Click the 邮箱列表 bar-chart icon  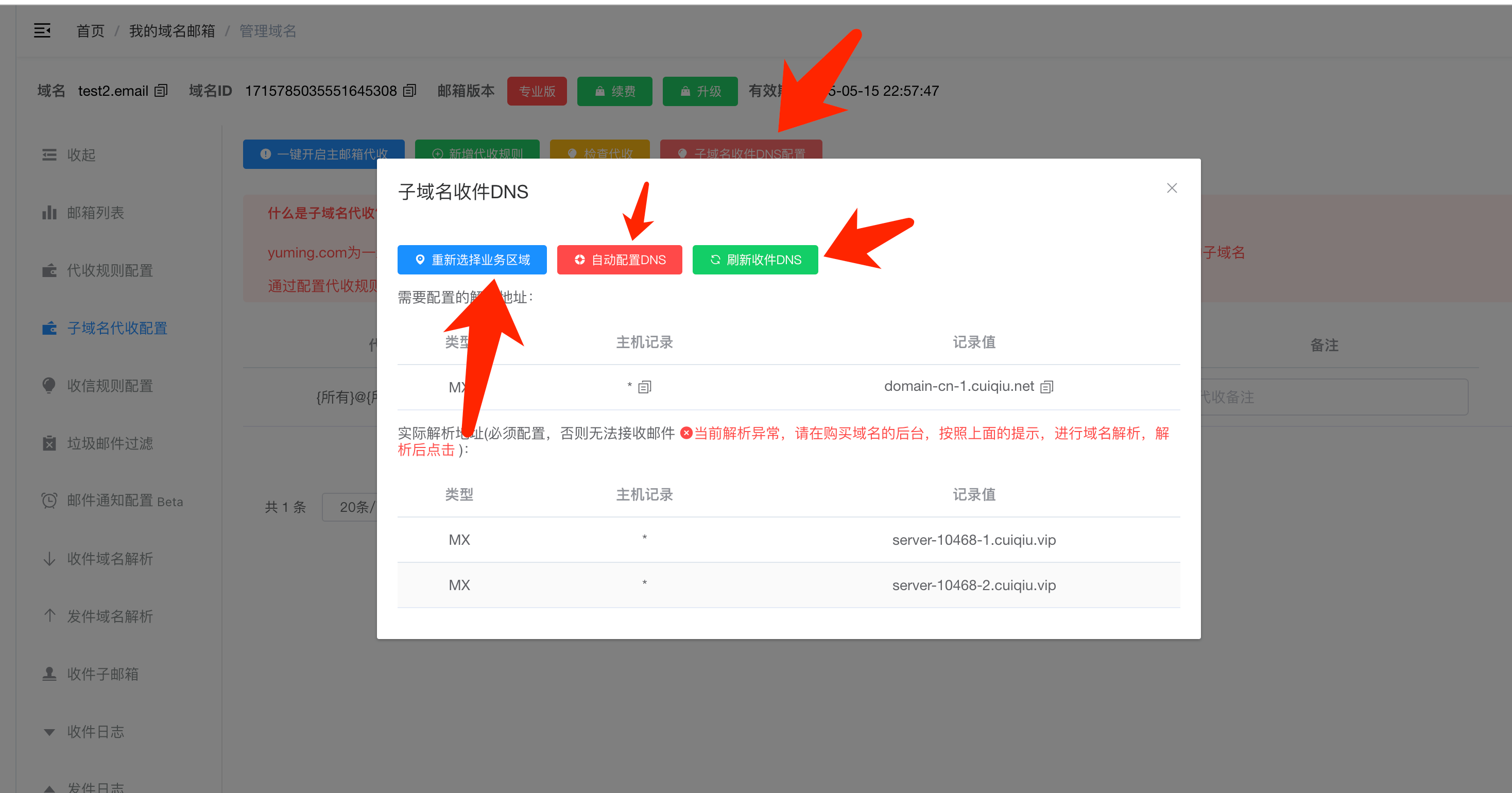point(49,213)
